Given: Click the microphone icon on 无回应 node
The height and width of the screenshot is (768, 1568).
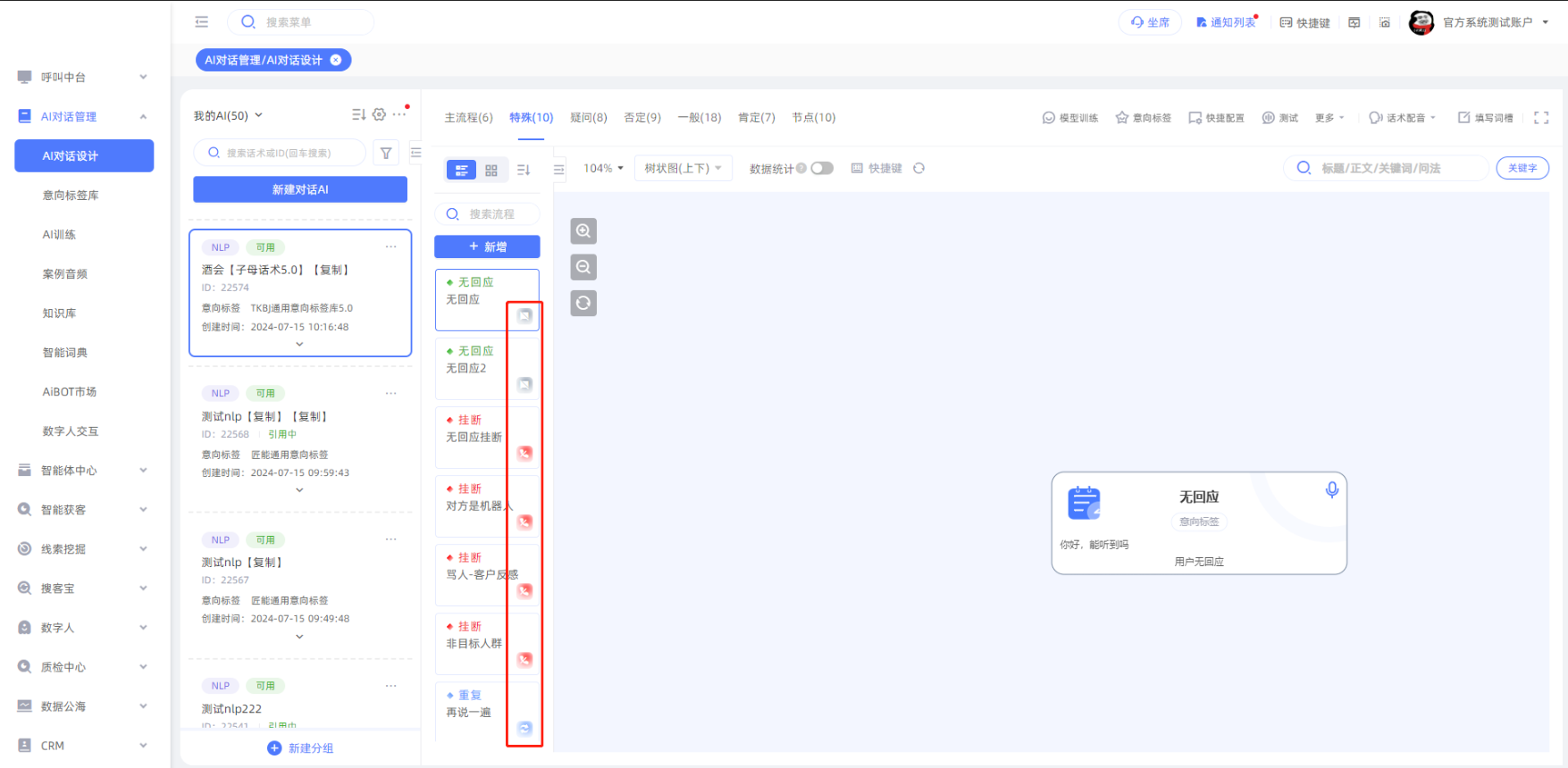Looking at the screenshot, I should [x=1331, y=490].
